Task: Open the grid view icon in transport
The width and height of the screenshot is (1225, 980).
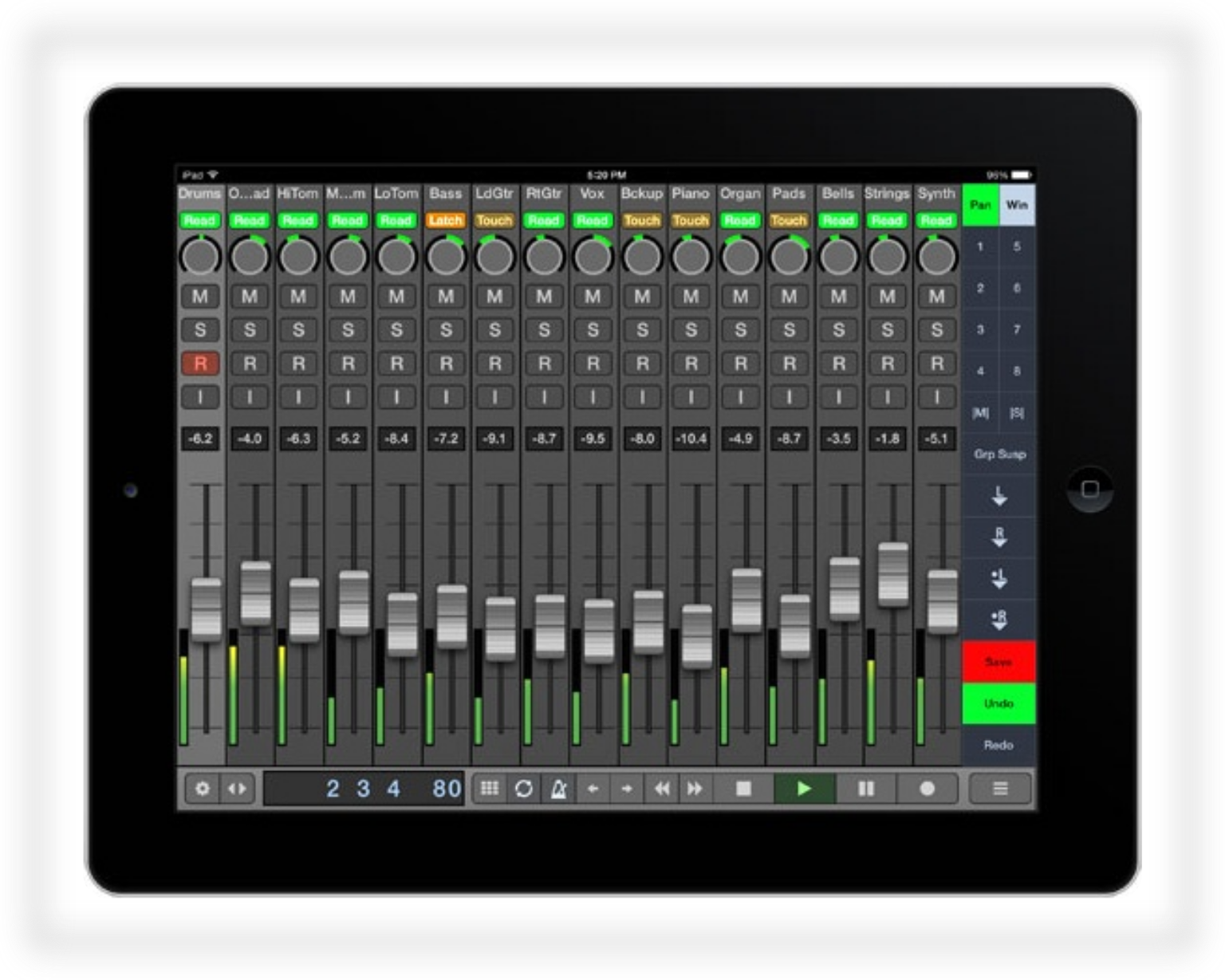Action: tap(490, 789)
